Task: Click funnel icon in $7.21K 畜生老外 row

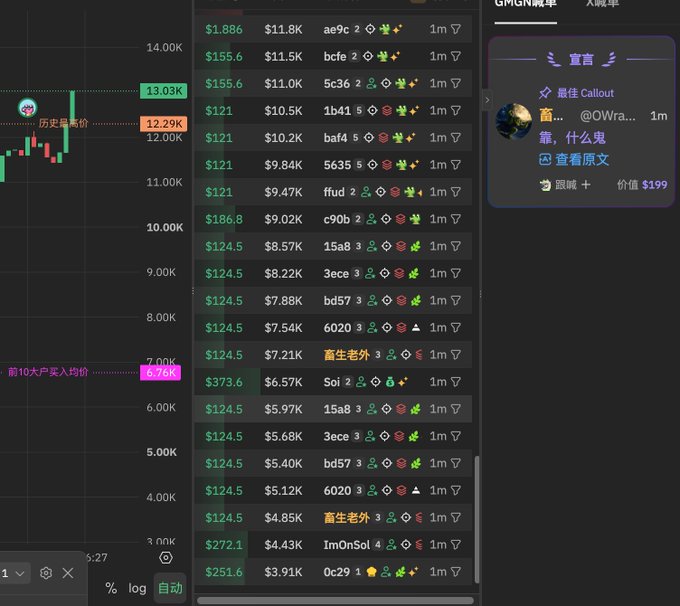Action: (x=456, y=355)
